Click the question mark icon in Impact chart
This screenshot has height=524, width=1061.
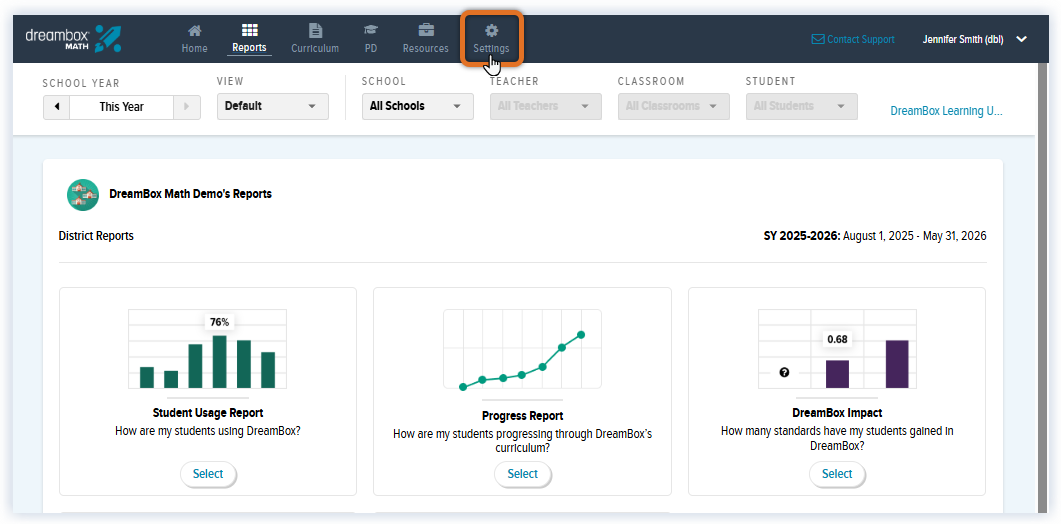coord(784,372)
